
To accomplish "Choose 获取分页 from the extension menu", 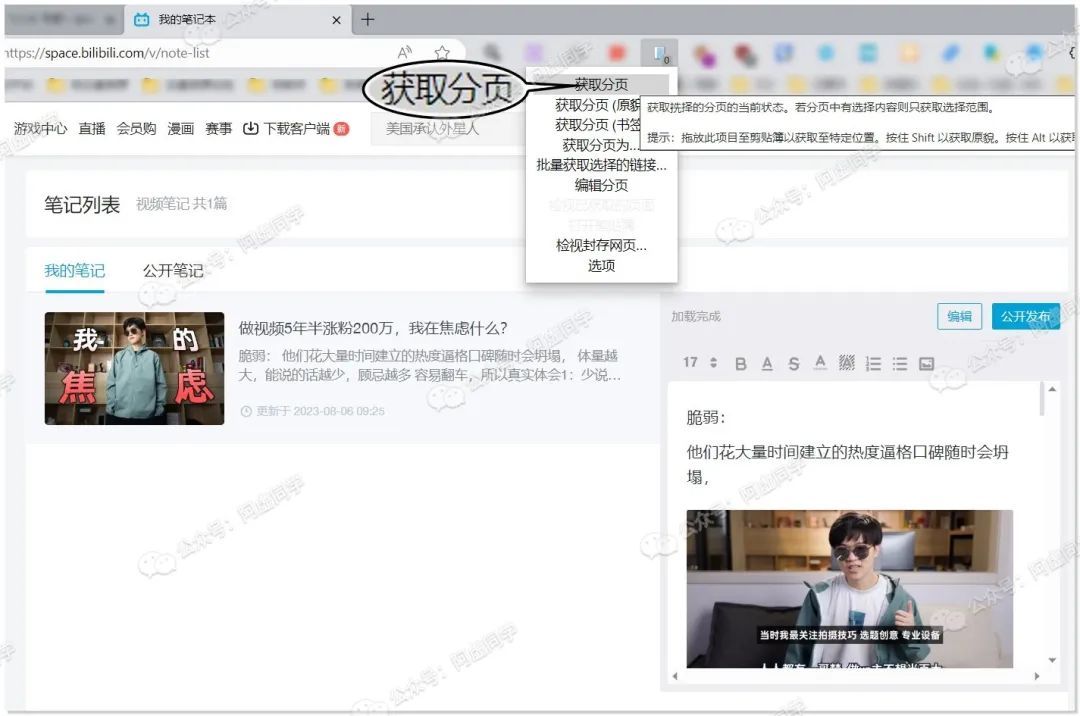I will pyautogui.click(x=601, y=85).
